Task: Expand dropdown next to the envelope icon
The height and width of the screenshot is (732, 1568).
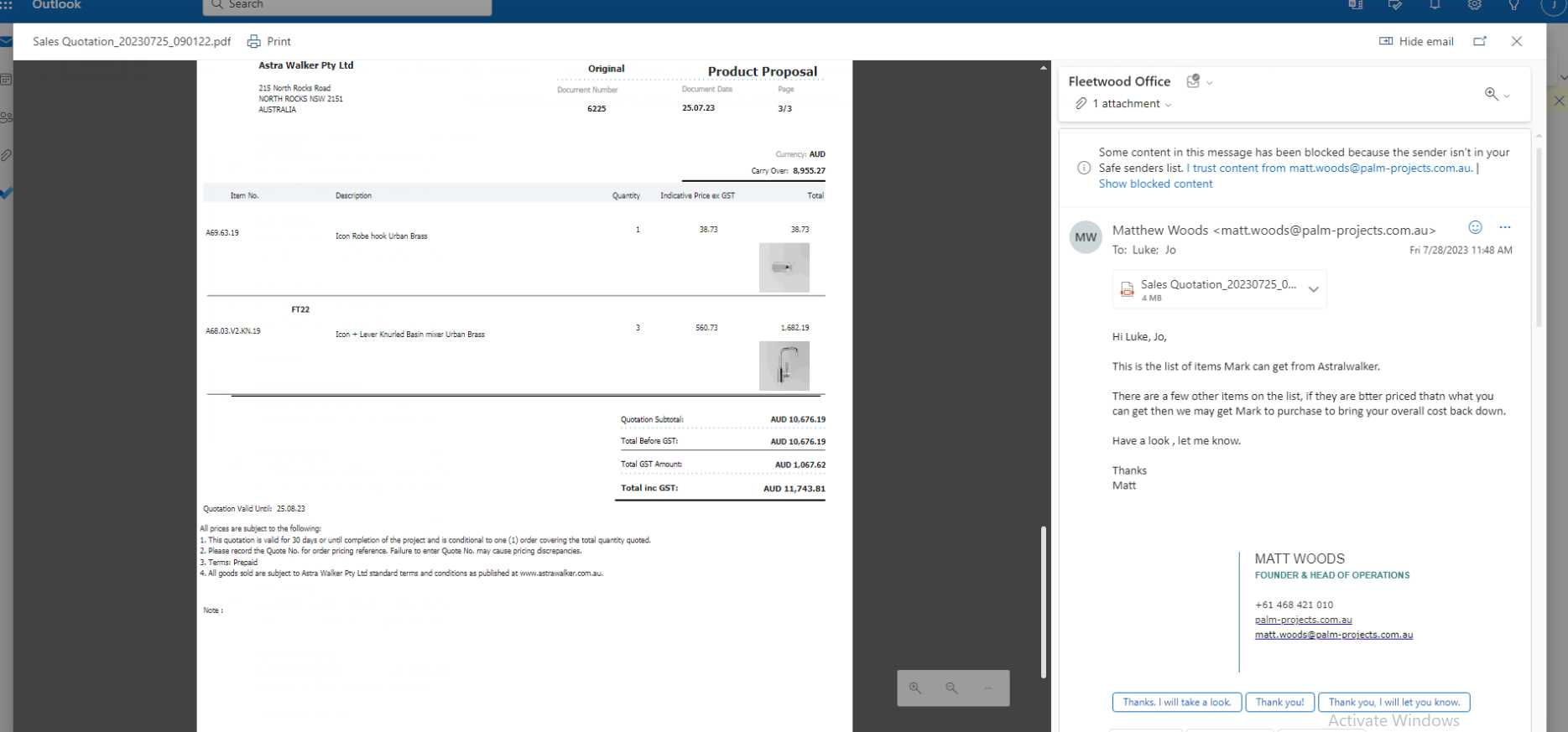Action: pyautogui.click(x=1210, y=82)
